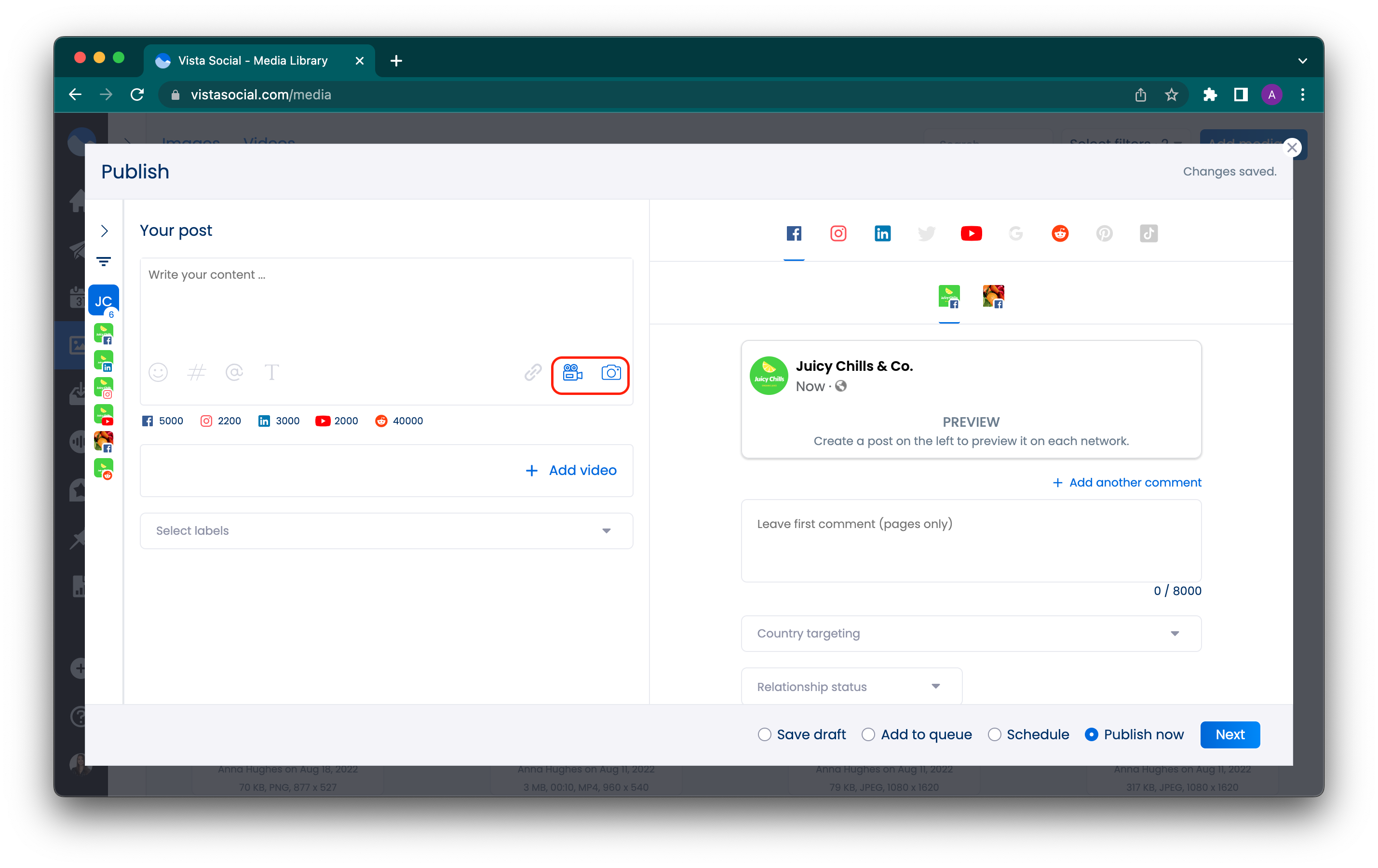
Task: Click the greyed Google network icon
Action: pos(1015,233)
